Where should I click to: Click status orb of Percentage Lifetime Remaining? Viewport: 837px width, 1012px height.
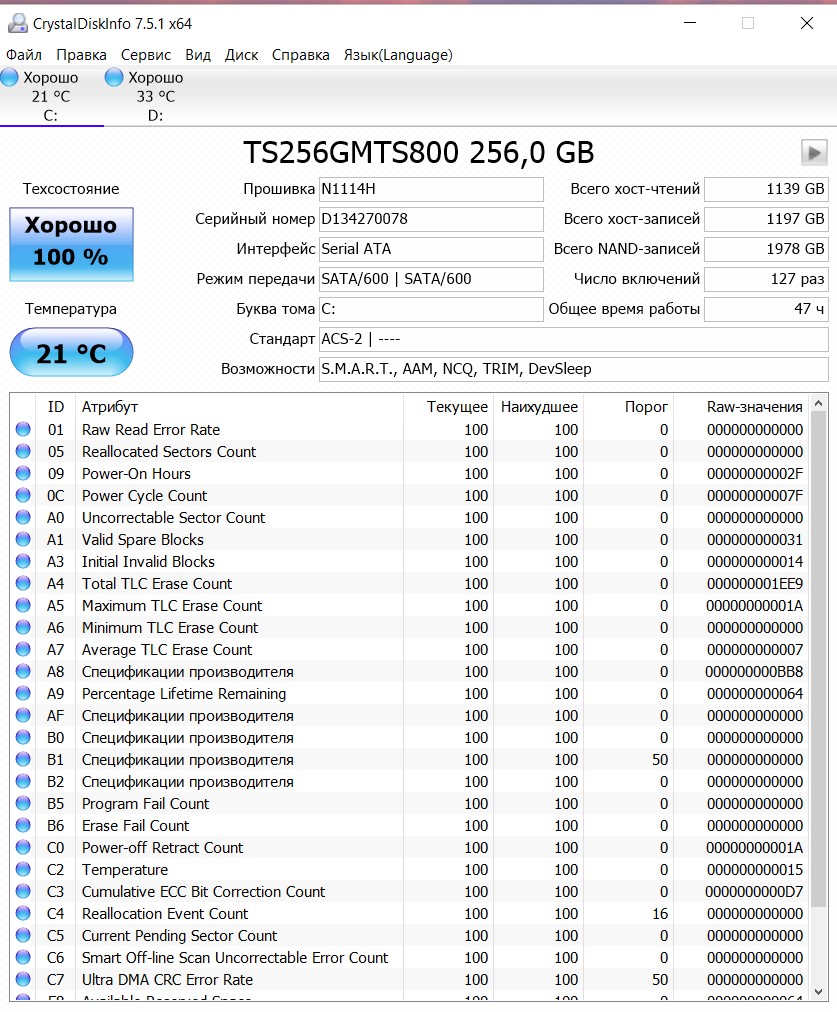(23, 693)
